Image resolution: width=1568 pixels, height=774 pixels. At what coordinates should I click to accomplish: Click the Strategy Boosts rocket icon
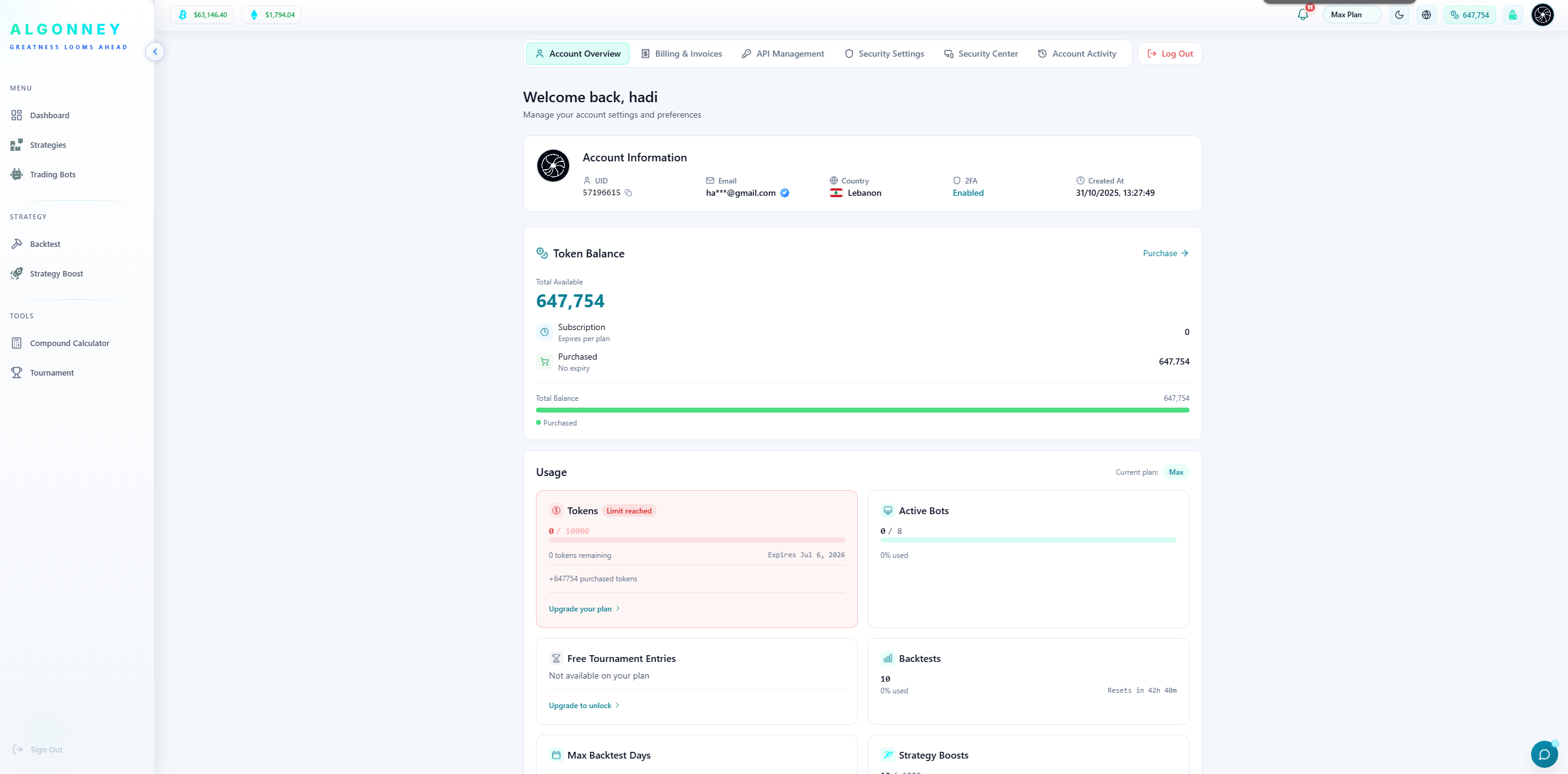click(888, 755)
